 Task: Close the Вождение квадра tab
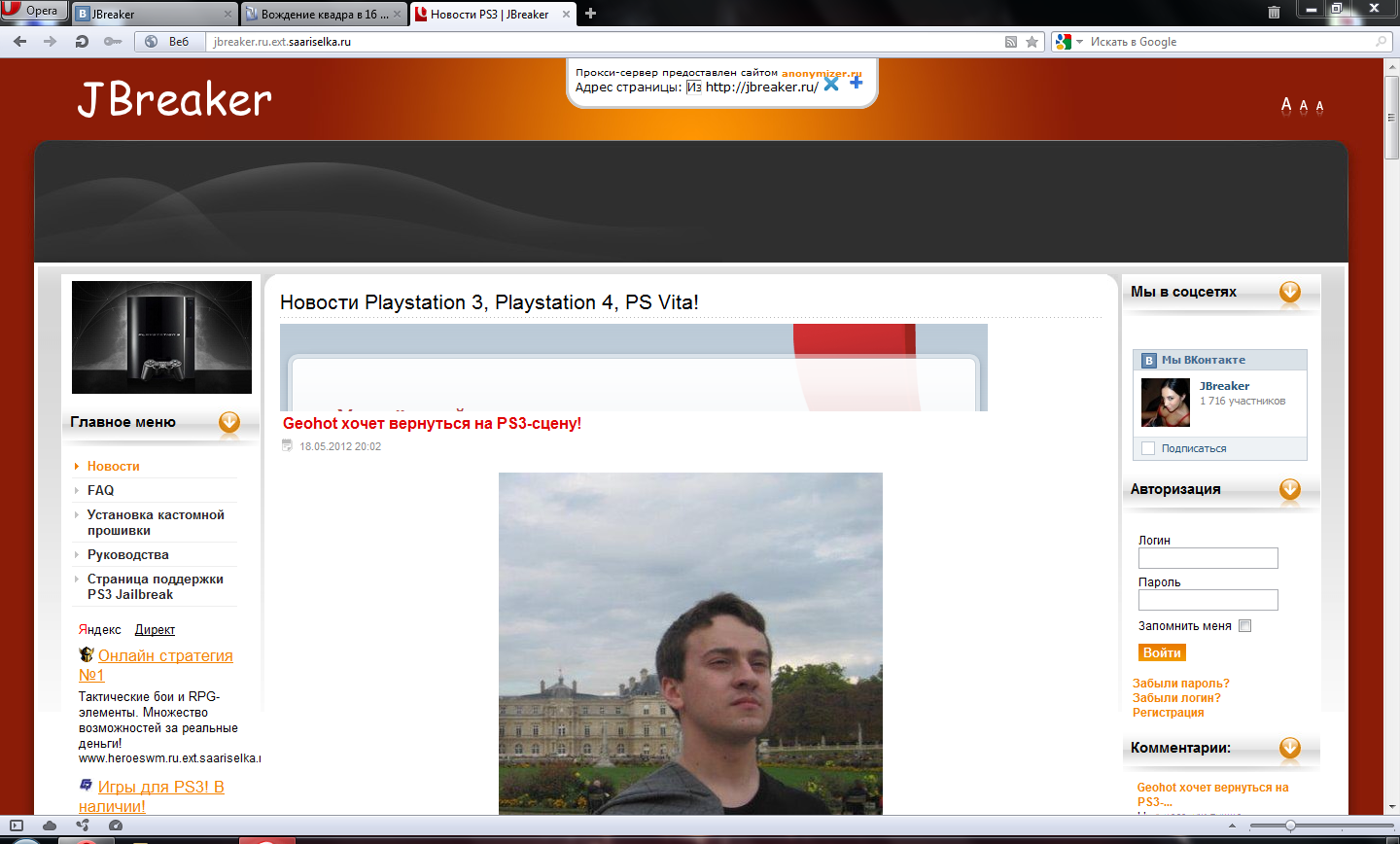398,14
